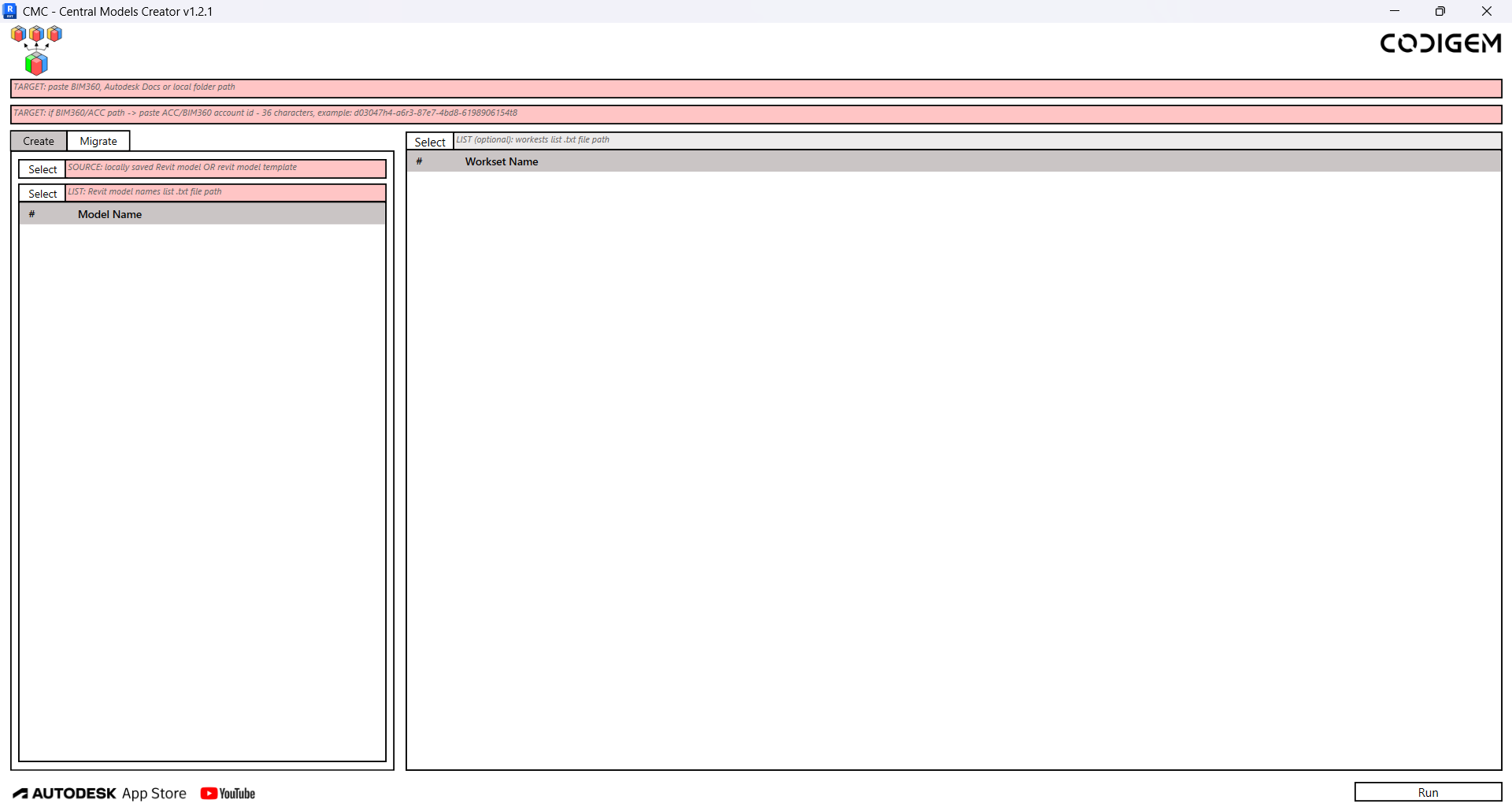Click Select button for SOURCE Revit model

coord(43,169)
